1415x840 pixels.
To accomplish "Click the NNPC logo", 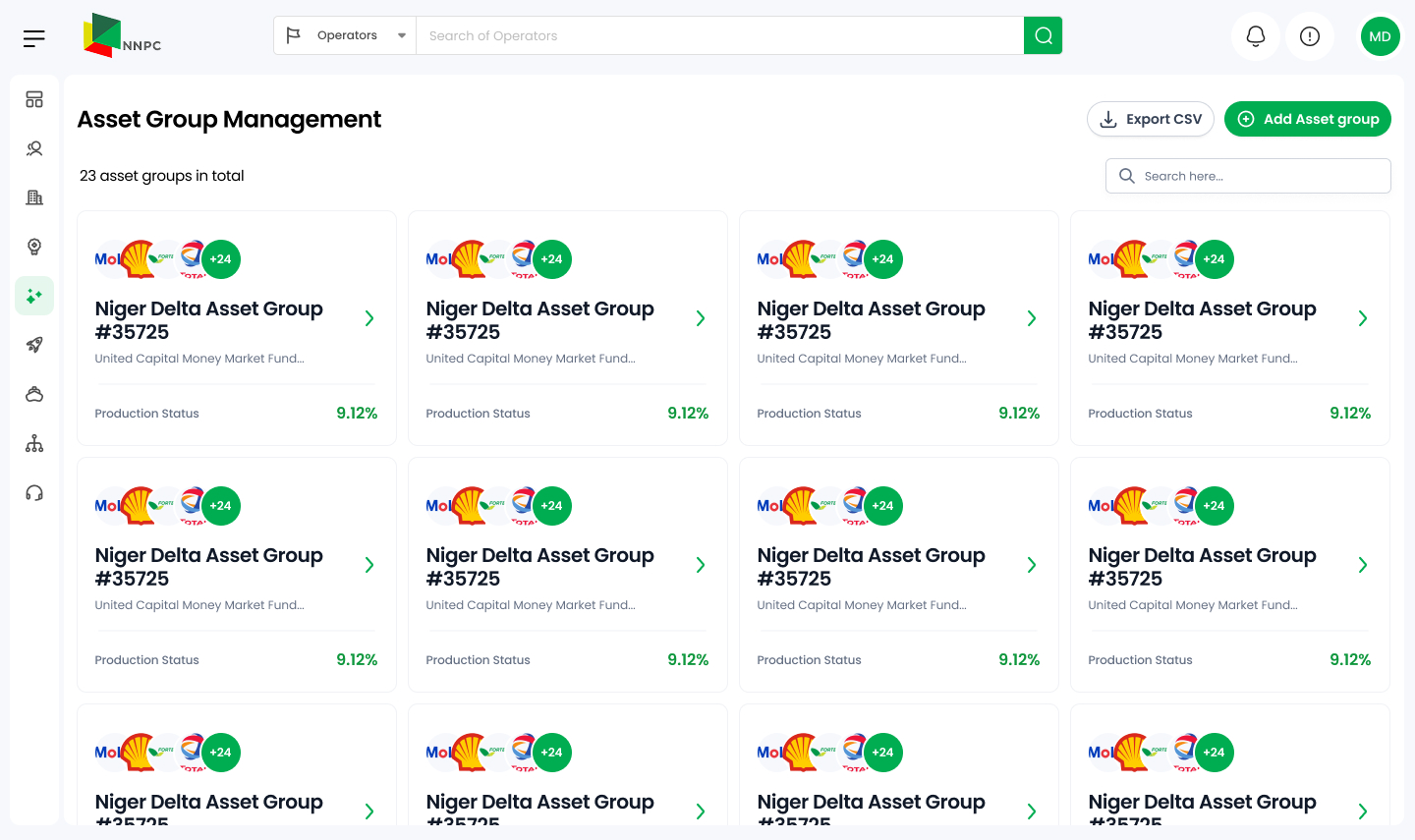I will (x=122, y=36).
